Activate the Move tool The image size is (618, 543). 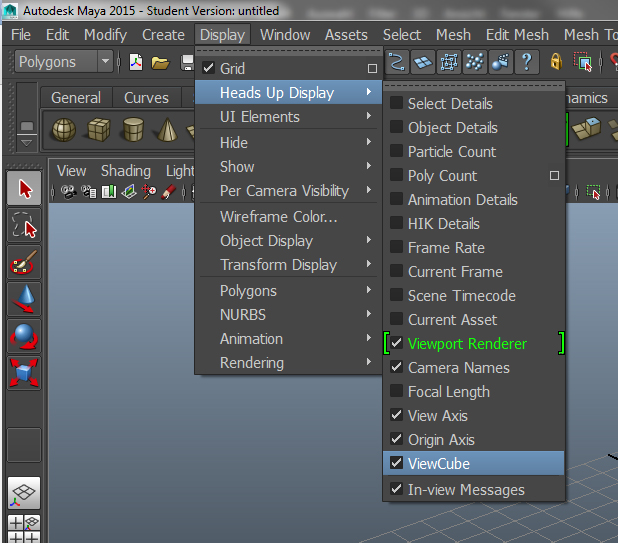pos(24,299)
